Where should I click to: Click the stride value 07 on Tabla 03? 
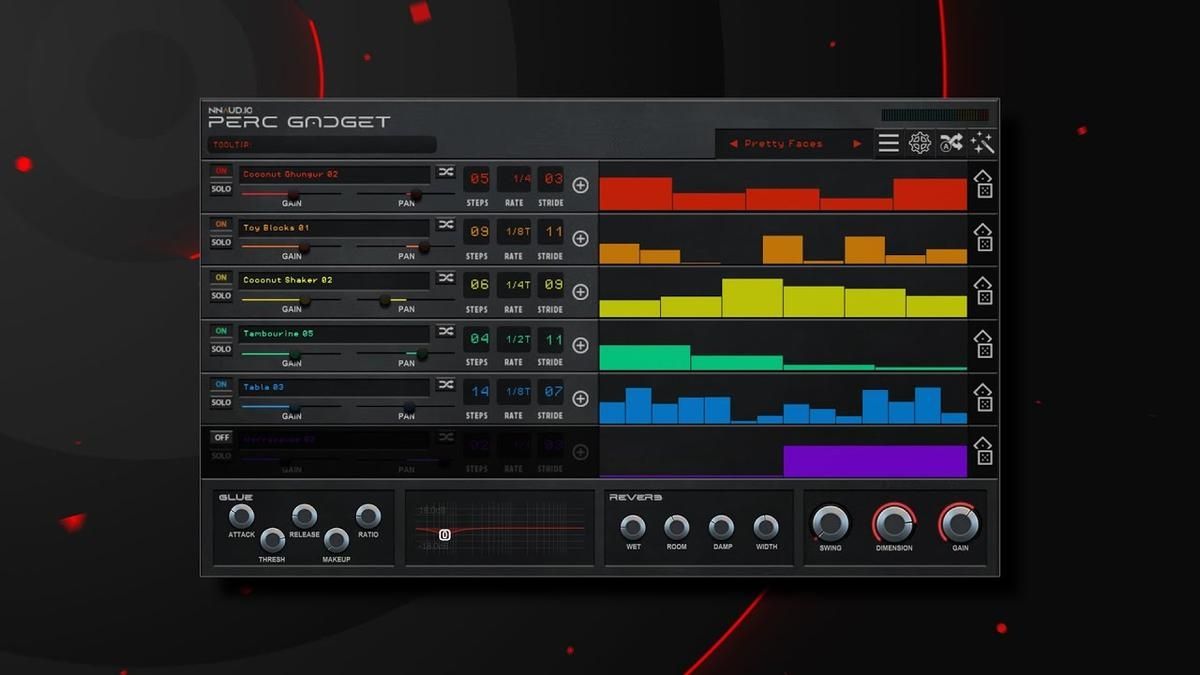552,392
